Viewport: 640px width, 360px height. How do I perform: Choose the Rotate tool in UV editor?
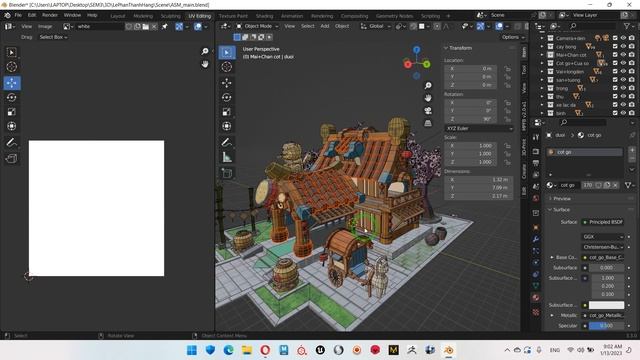click(11, 98)
